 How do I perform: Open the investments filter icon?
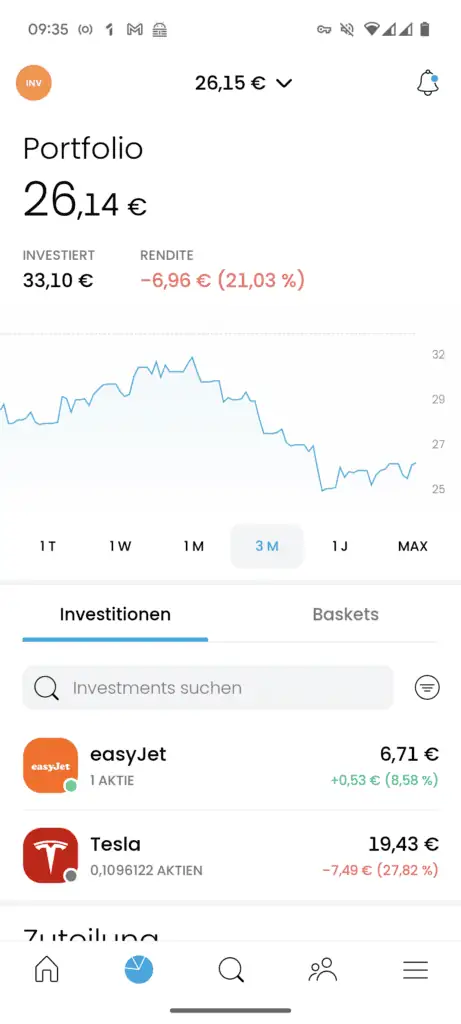pyautogui.click(x=427, y=687)
